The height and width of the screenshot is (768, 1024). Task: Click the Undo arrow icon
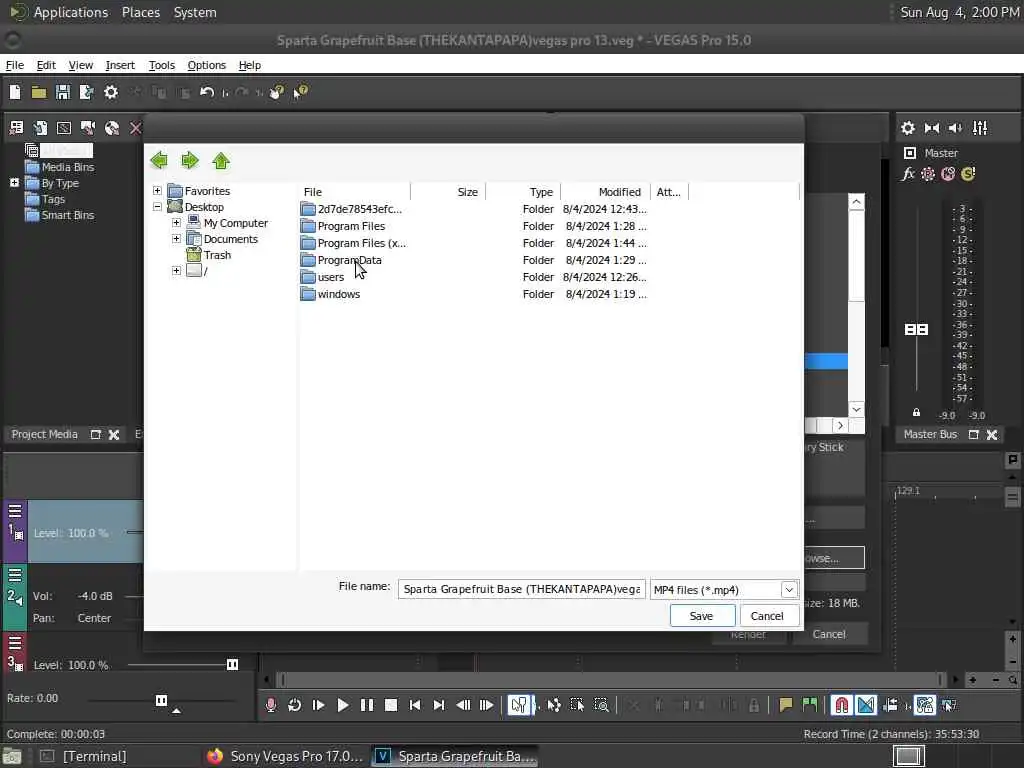(207, 92)
